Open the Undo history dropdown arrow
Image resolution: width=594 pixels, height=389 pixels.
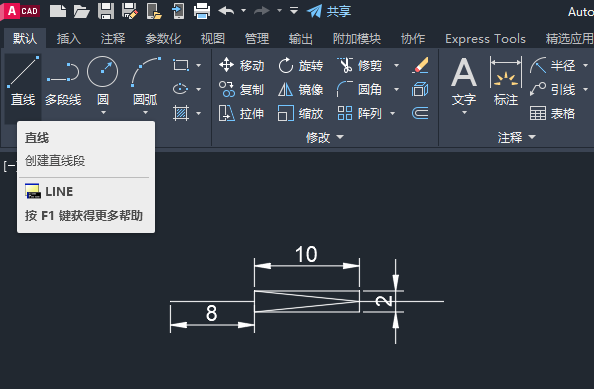(x=244, y=11)
